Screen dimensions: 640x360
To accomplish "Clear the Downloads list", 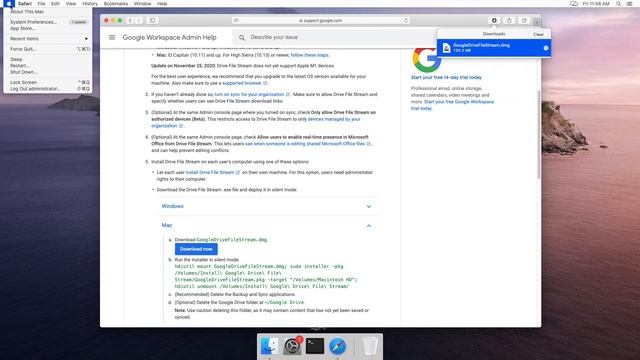I will [538, 34].
